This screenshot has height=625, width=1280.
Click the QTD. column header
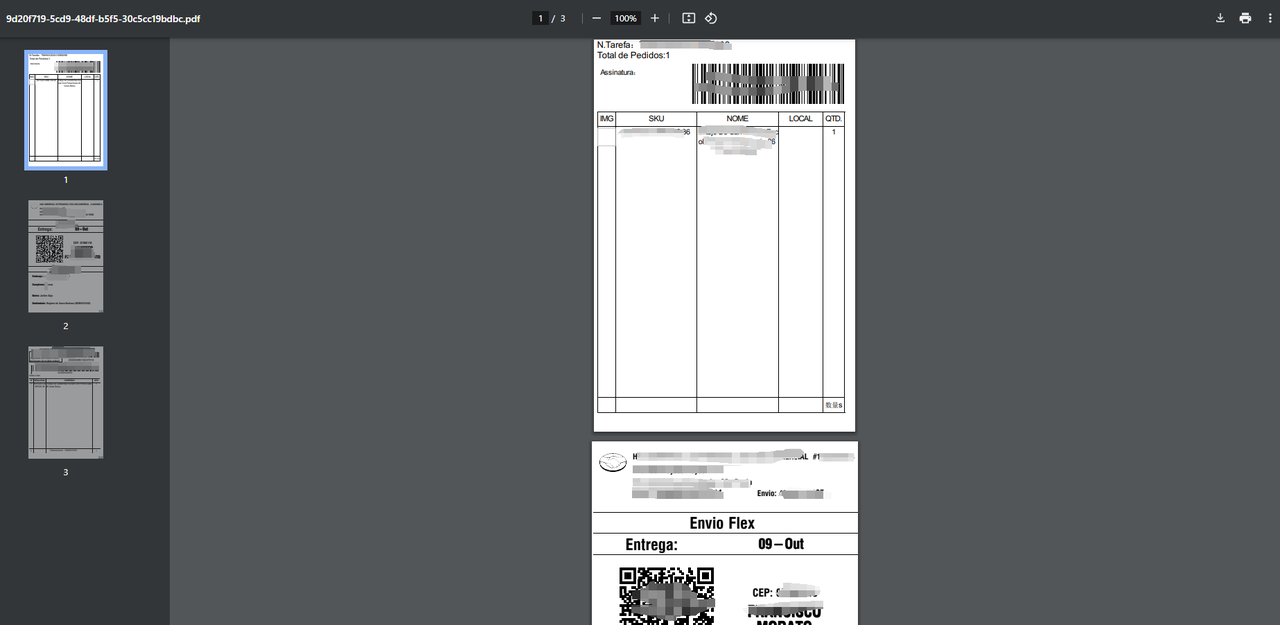click(x=833, y=119)
